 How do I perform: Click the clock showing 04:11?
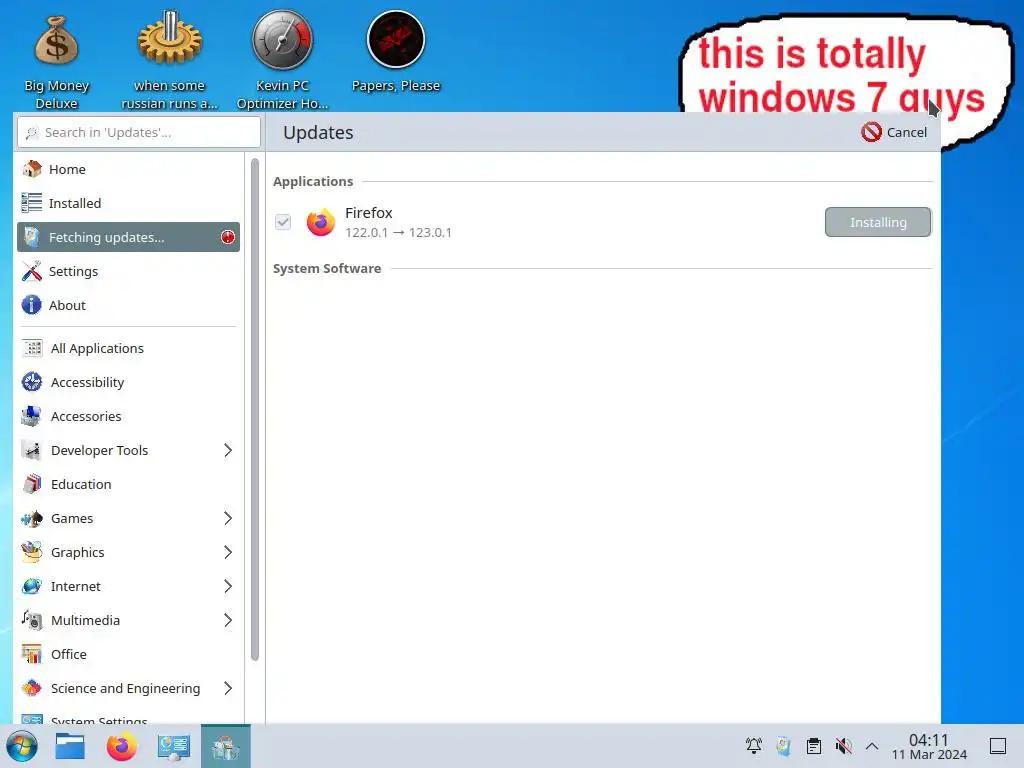(x=928, y=739)
